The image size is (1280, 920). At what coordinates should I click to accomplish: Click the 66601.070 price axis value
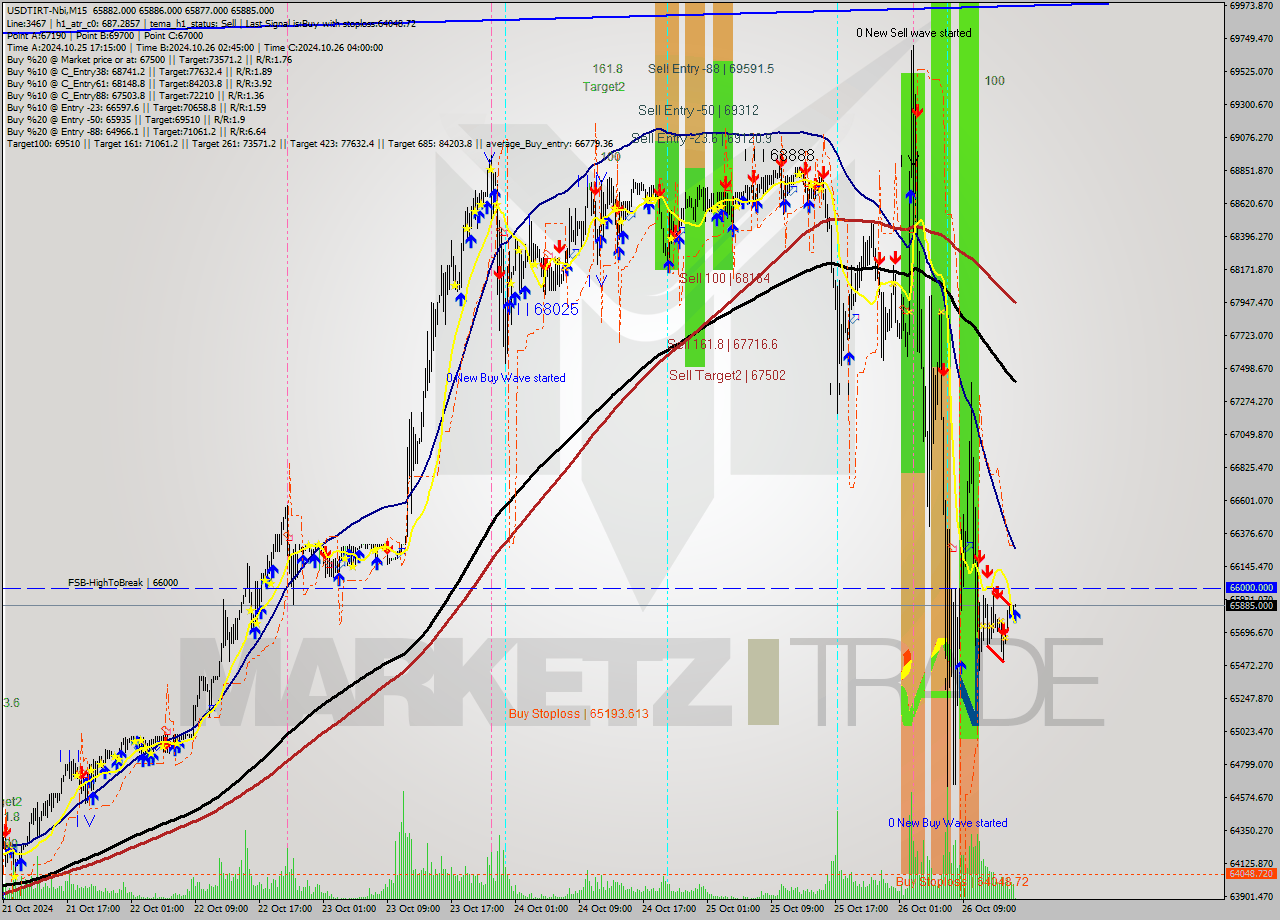click(1251, 501)
